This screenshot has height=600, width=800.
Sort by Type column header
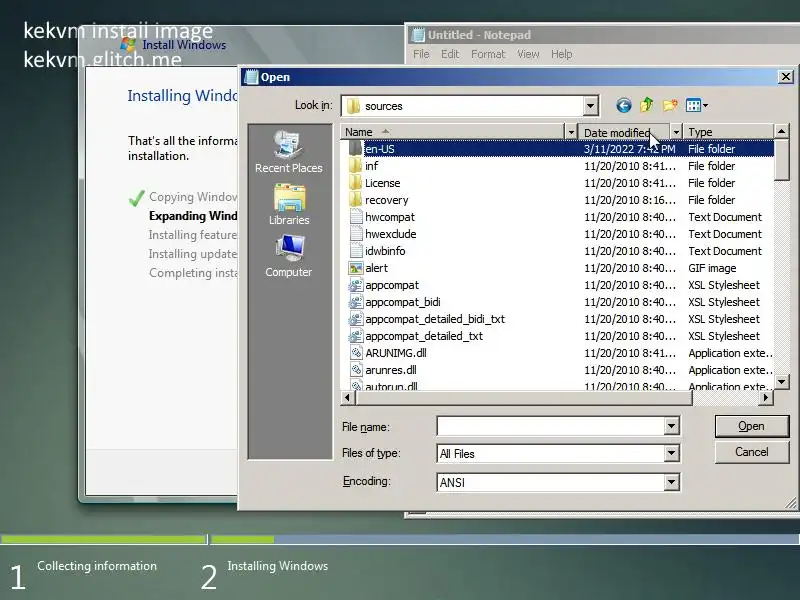coord(729,132)
